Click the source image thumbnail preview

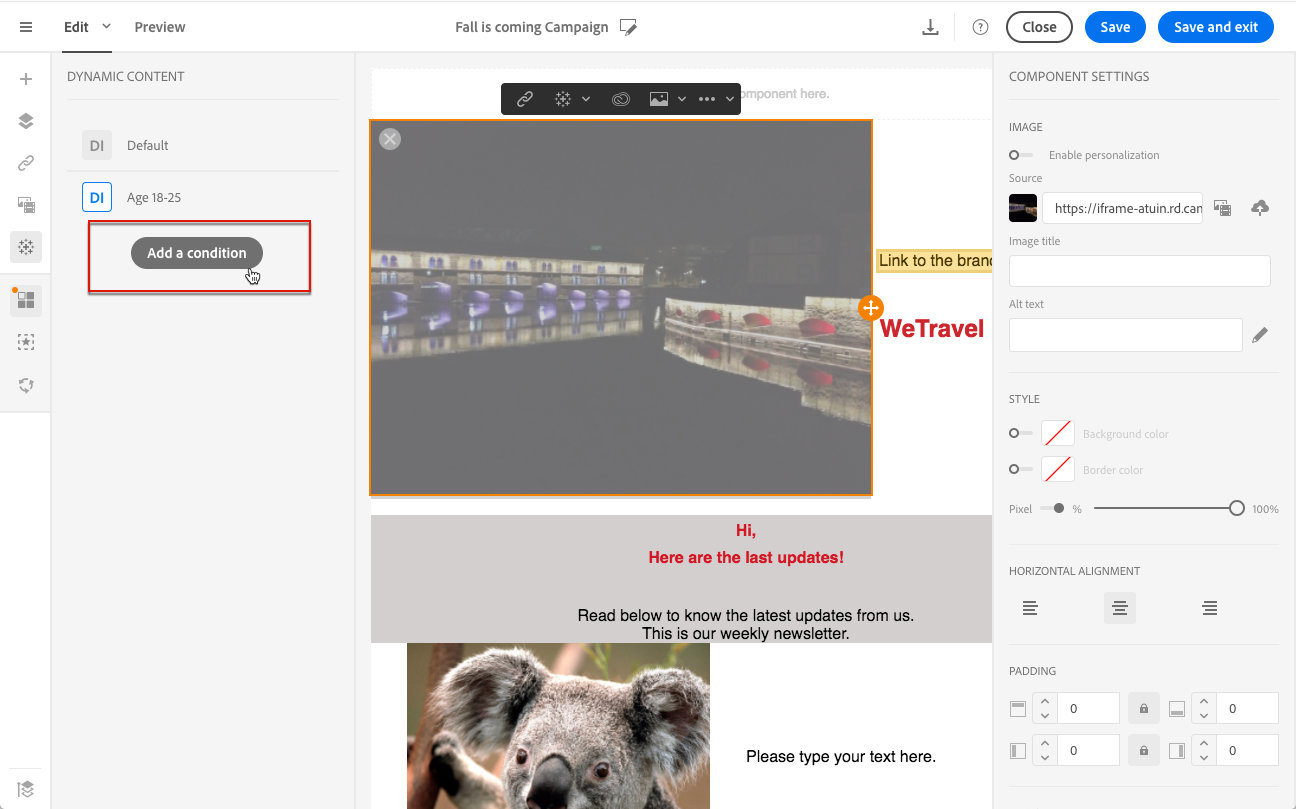[x=1023, y=208]
